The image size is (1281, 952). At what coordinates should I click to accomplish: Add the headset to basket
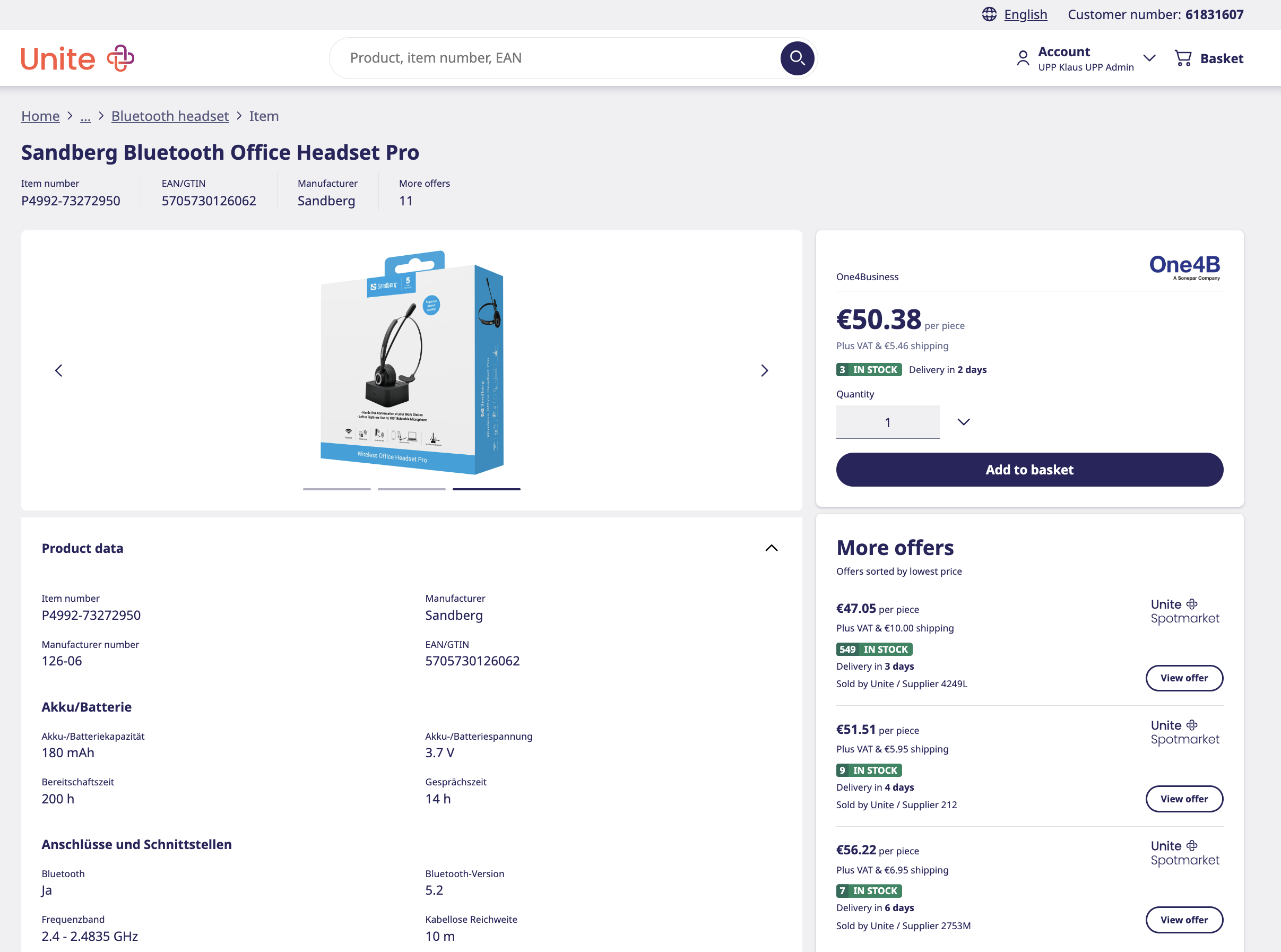[1029, 470]
